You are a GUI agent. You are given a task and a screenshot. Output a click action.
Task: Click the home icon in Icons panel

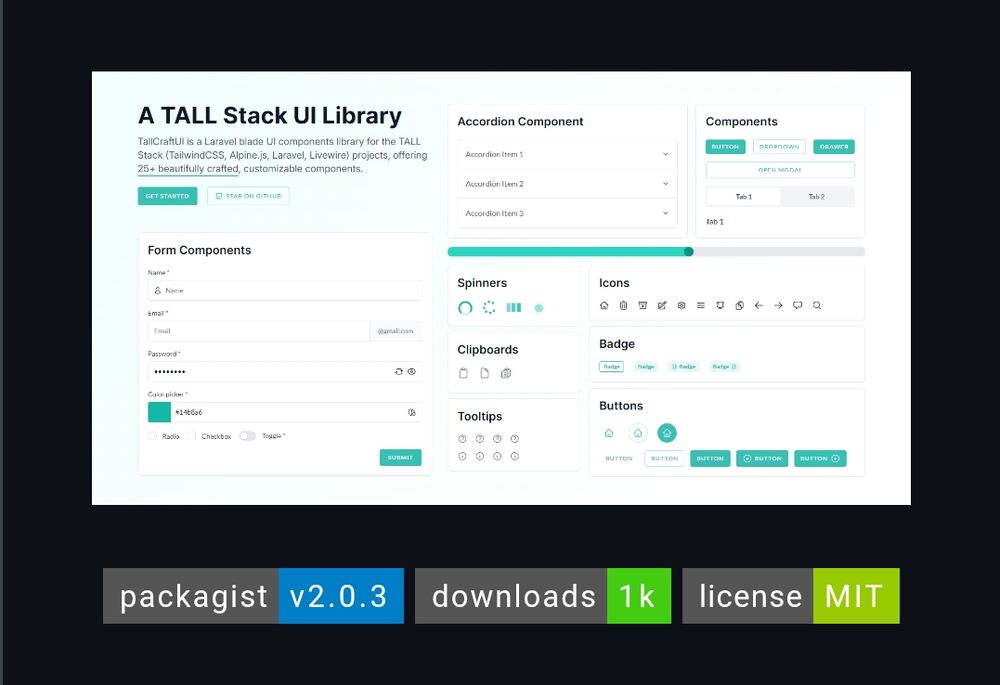604,305
